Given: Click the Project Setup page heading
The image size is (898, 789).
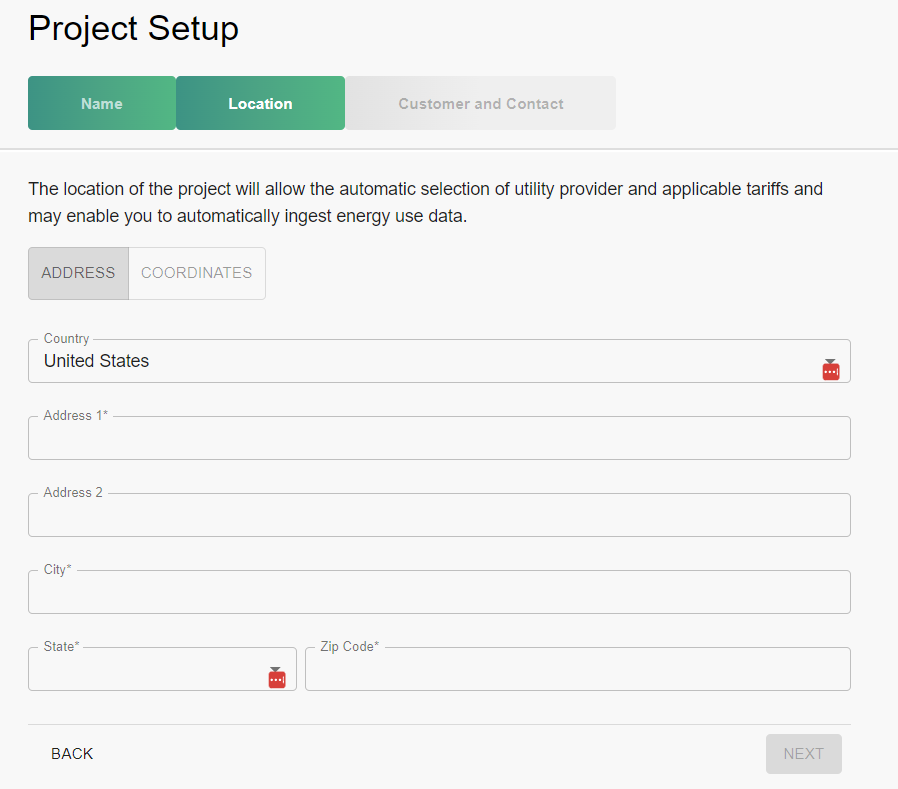Looking at the screenshot, I should pos(133,28).
